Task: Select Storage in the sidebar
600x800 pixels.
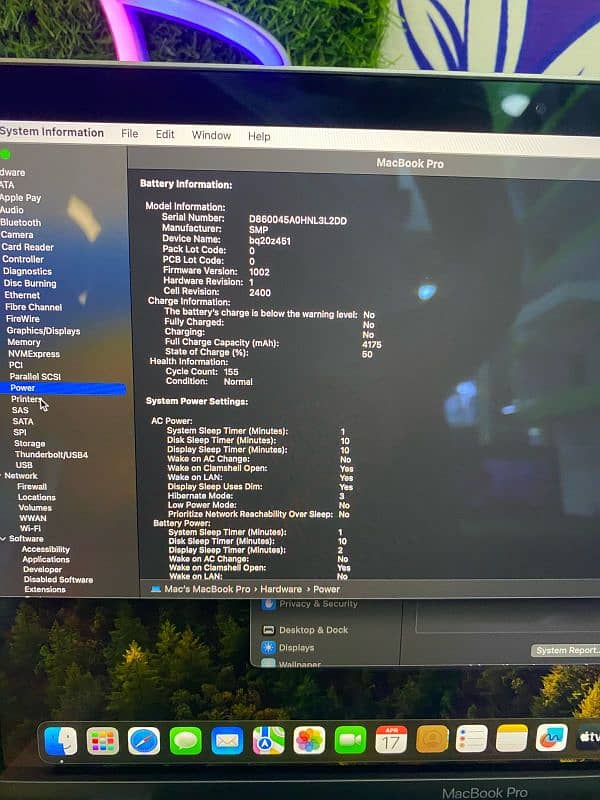Action: 30,443
